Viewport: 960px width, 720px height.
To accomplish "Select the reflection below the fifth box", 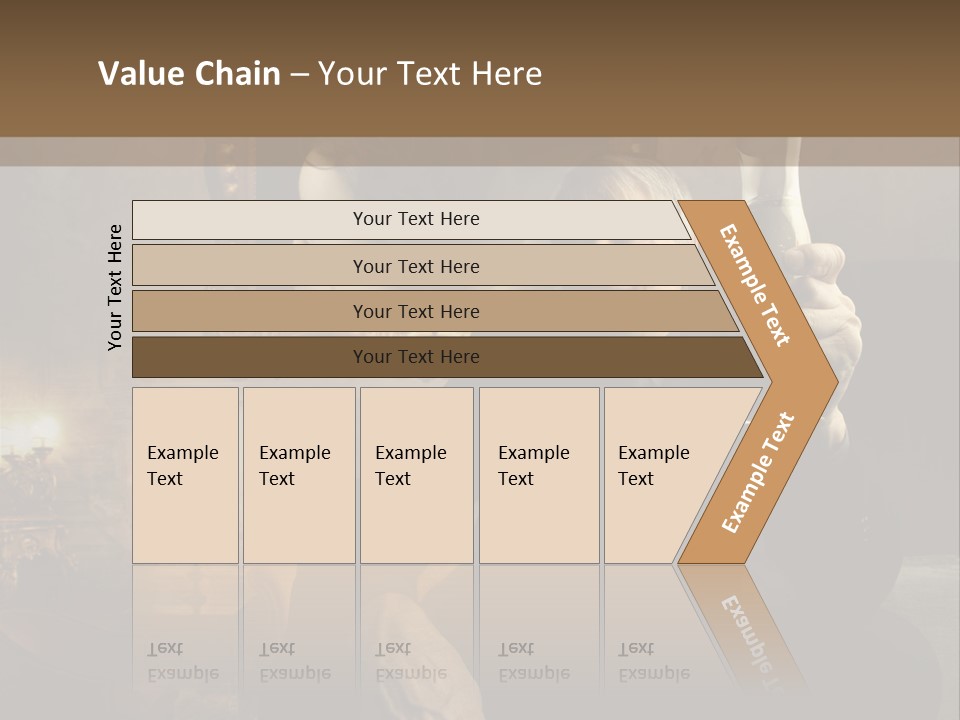I will click(654, 661).
